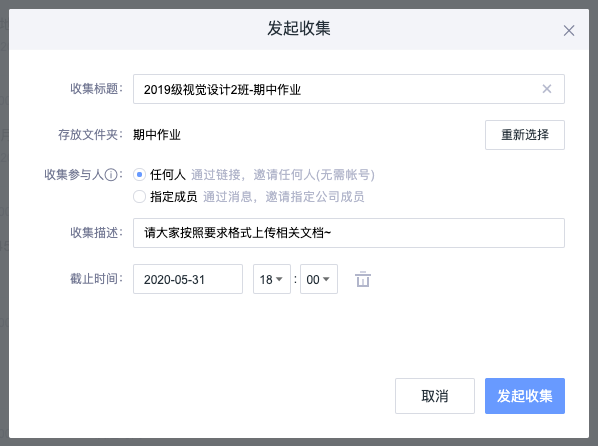Image resolution: width=598 pixels, height=446 pixels.
Task: Click the 发起收集 dialog title
Action: 299,29
